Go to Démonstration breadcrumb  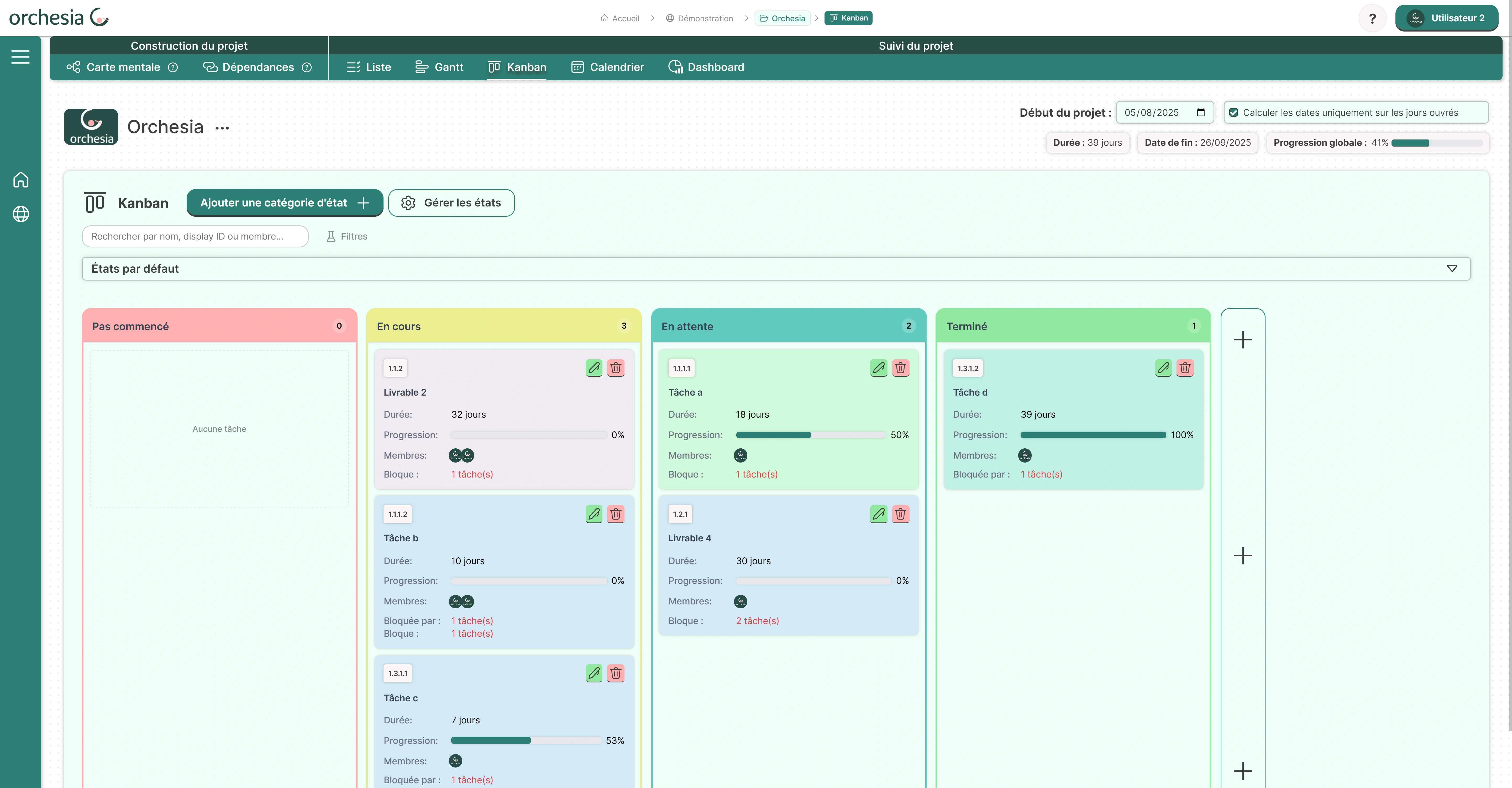click(x=700, y=18)
